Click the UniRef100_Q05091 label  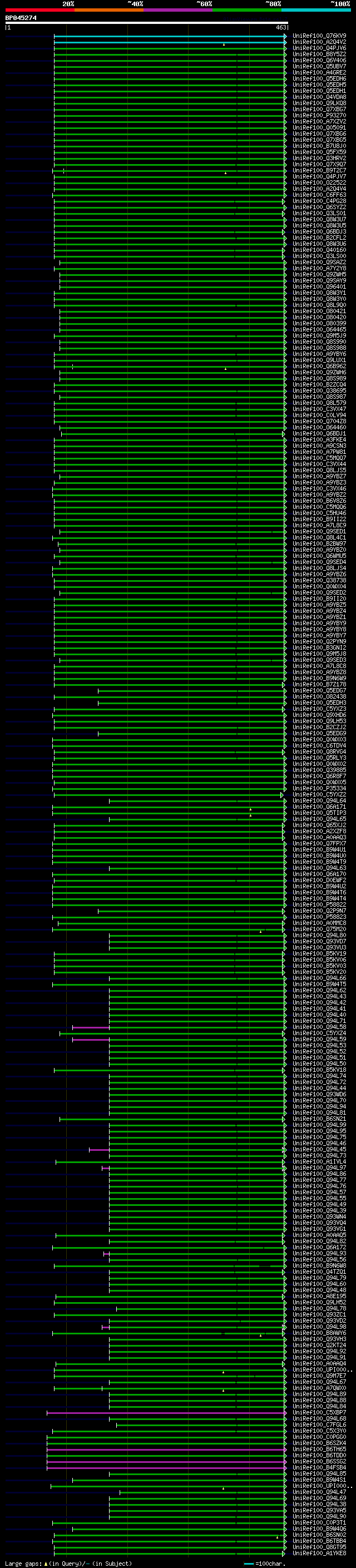click(x=319, y=127)
